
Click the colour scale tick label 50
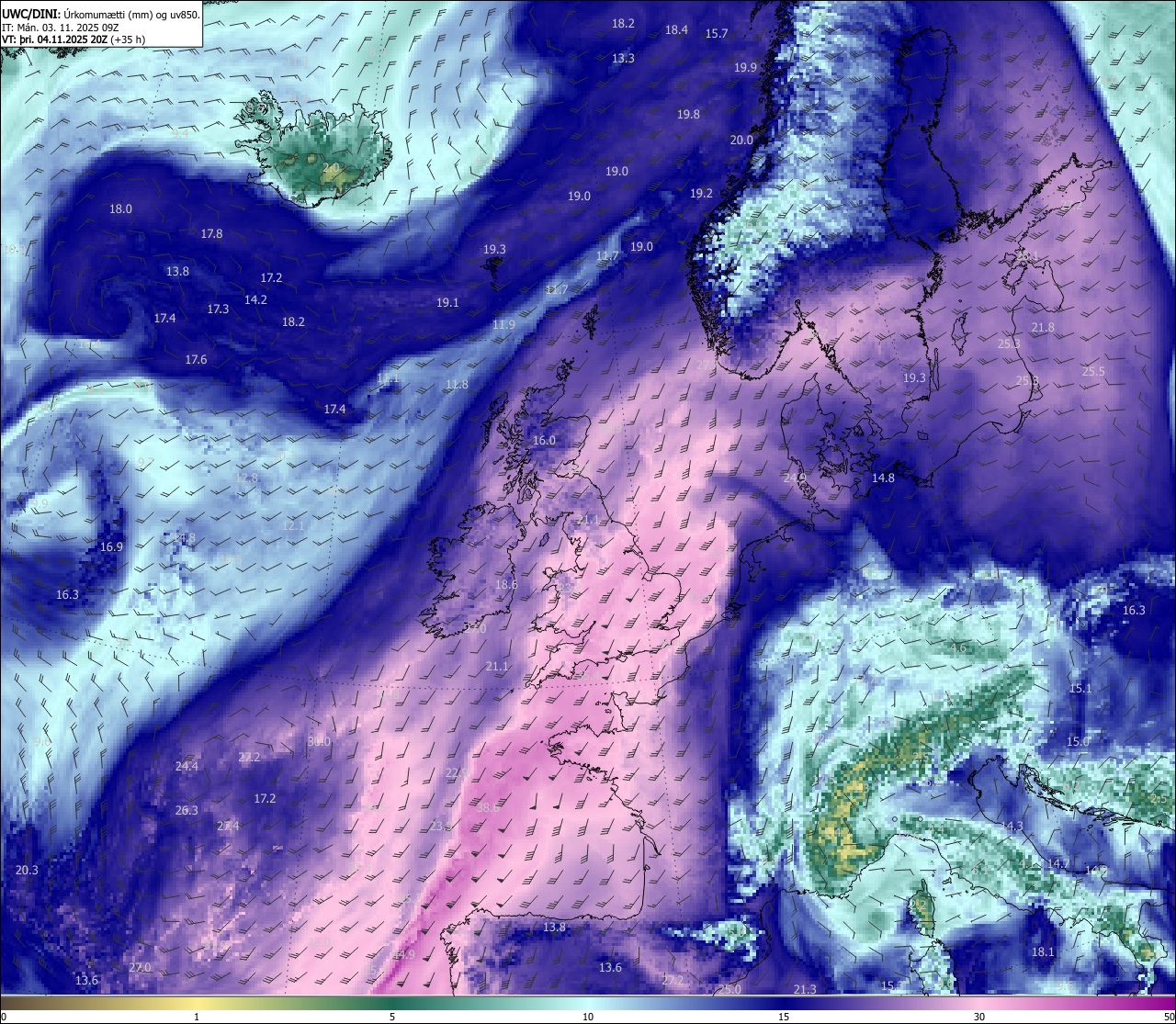pos(1168,1016)
